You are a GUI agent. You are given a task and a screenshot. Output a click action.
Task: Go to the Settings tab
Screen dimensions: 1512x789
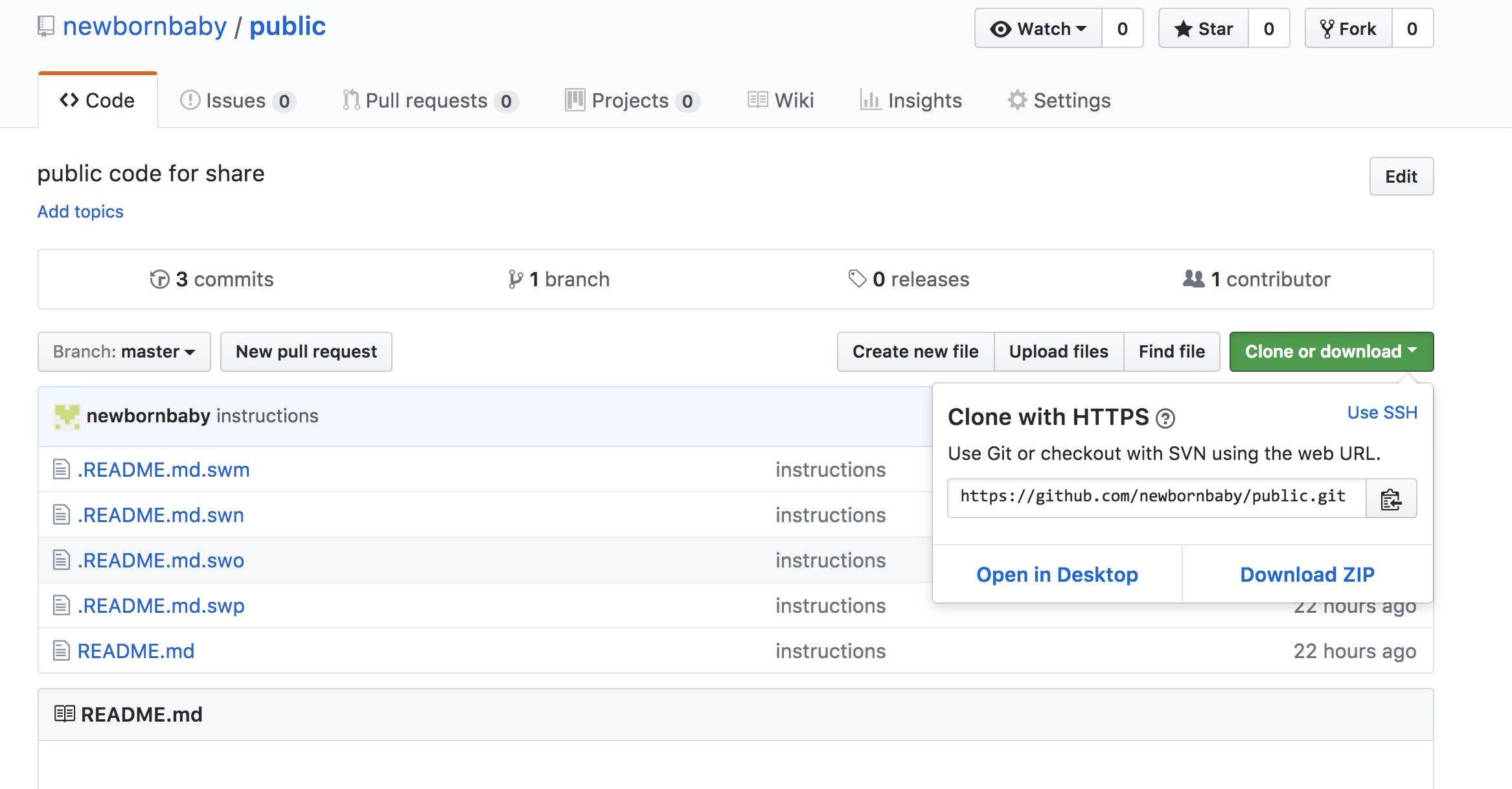(1059, 100)
